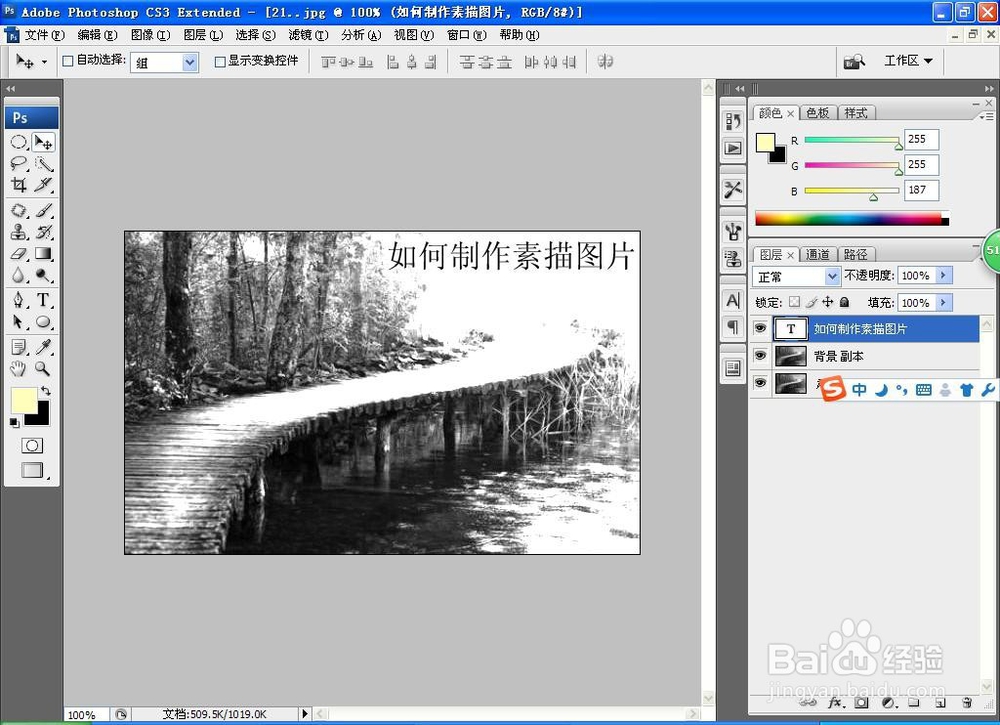Select the 如何制作素描图片 text layer
The width and height of the screenshot is (1000, 725).
870,328
